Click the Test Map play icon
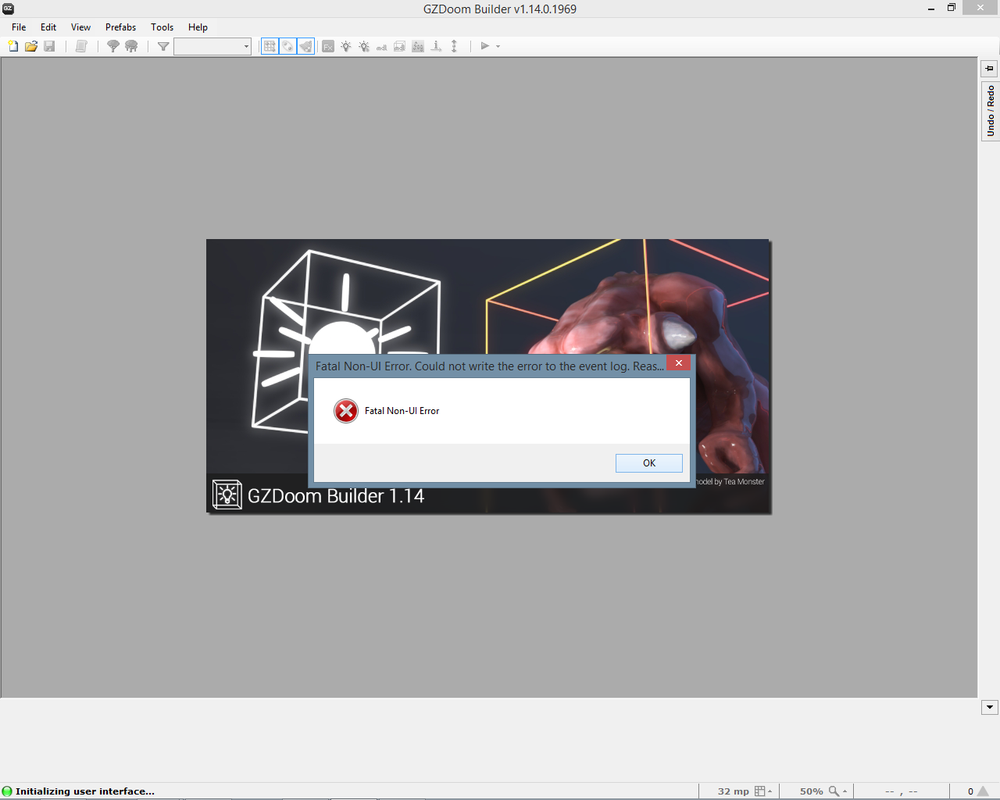1000x800 pixels. [485, 46]
